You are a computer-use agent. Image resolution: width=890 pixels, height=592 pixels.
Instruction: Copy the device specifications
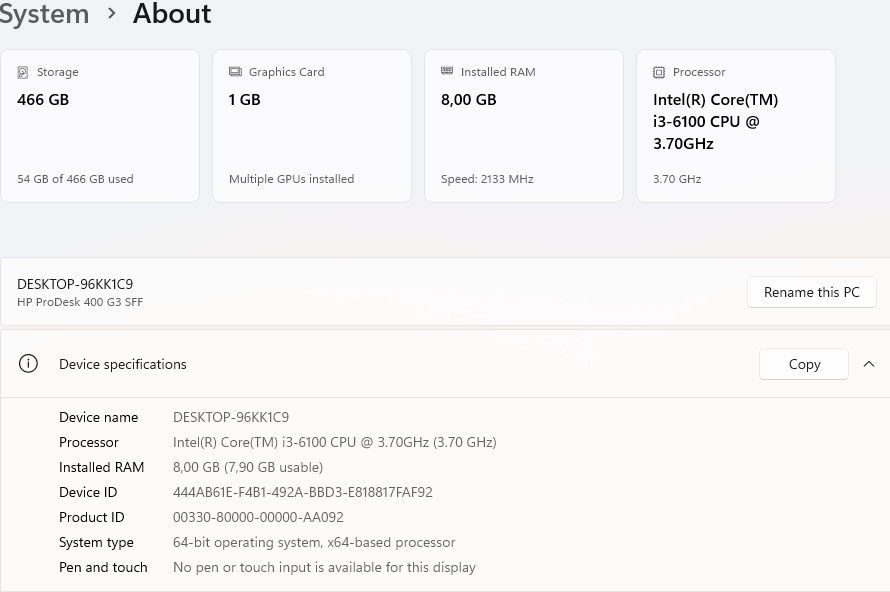(804, 364)
